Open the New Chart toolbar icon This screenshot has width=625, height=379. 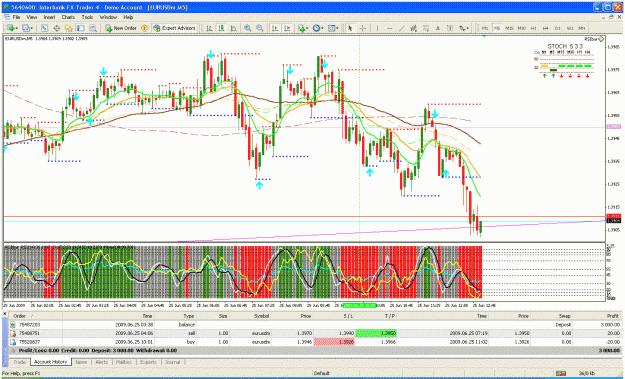point(10,28)
